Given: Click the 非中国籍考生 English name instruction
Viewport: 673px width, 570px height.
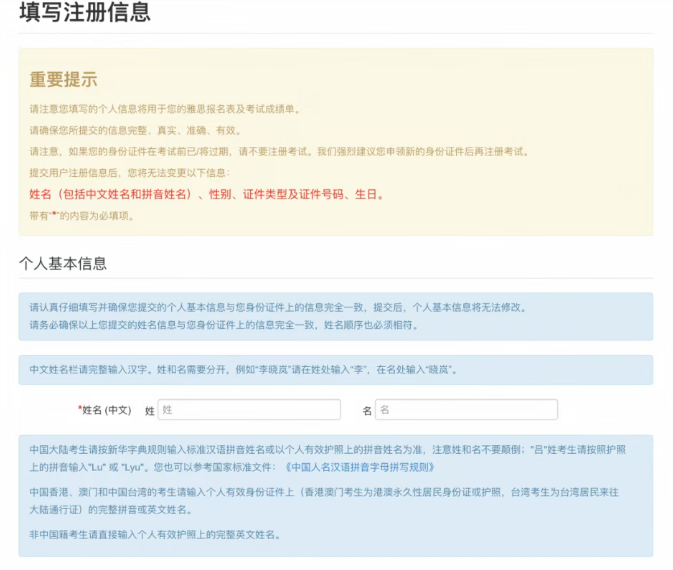Looking at the screenshot, I should pyautogui.click(x=155, y=535).
